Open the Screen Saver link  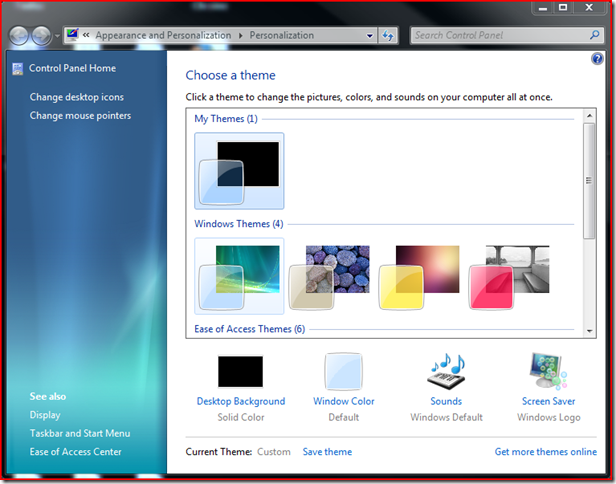(548, 401)
